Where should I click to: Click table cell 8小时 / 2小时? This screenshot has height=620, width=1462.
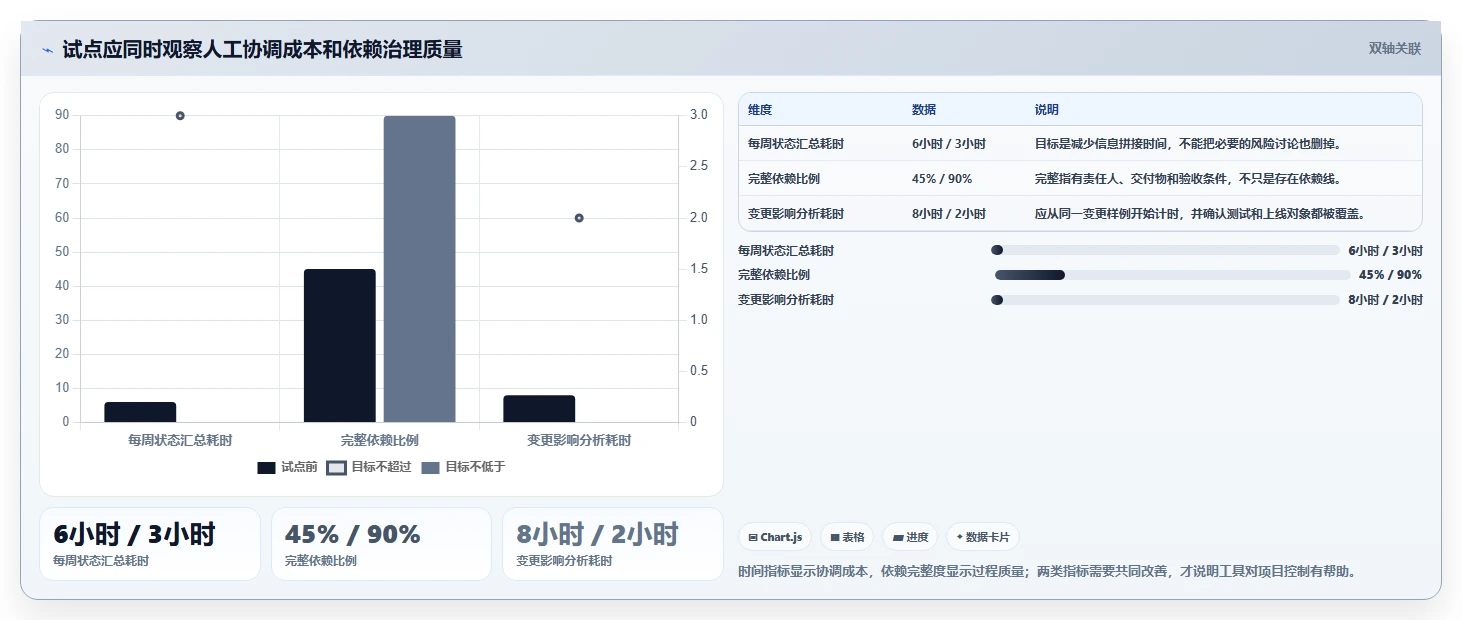click(949, 214)
